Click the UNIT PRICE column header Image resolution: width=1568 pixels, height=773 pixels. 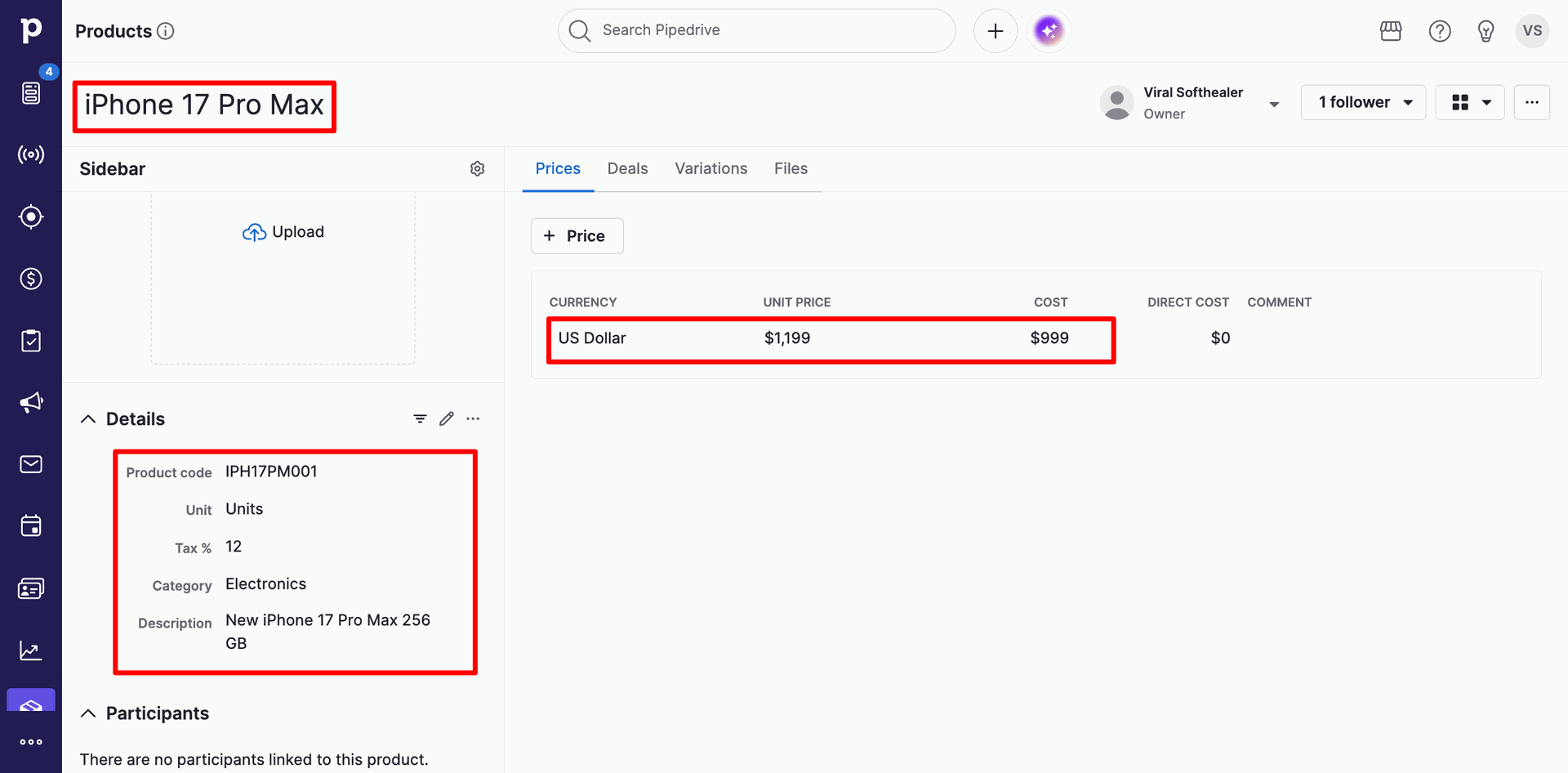click(x=797, y=302)
